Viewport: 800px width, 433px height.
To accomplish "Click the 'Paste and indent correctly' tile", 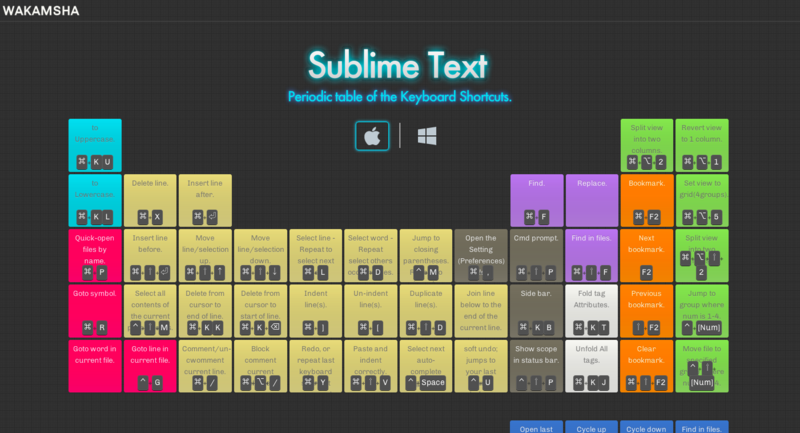I will coord(371,366).
